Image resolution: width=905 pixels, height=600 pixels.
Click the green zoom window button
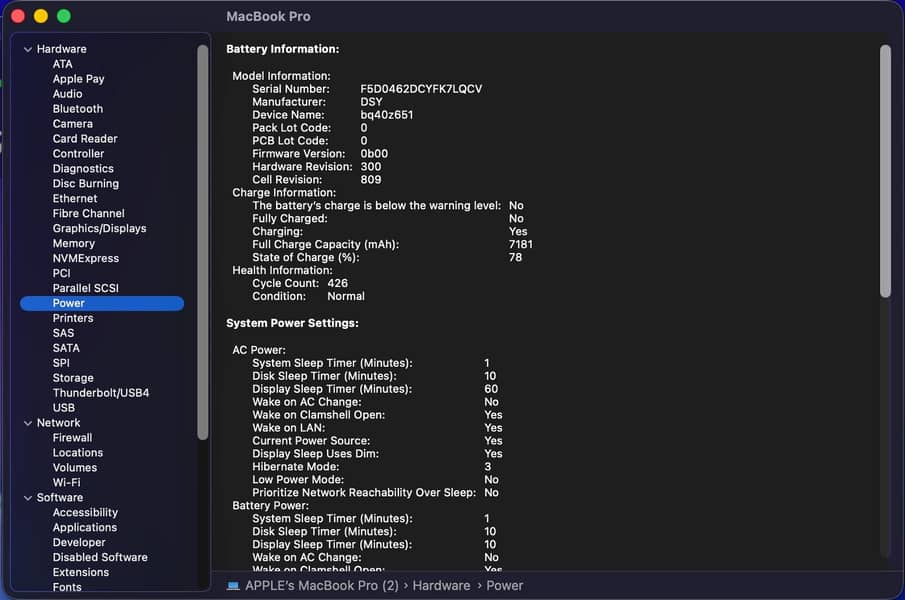(64, 16)
